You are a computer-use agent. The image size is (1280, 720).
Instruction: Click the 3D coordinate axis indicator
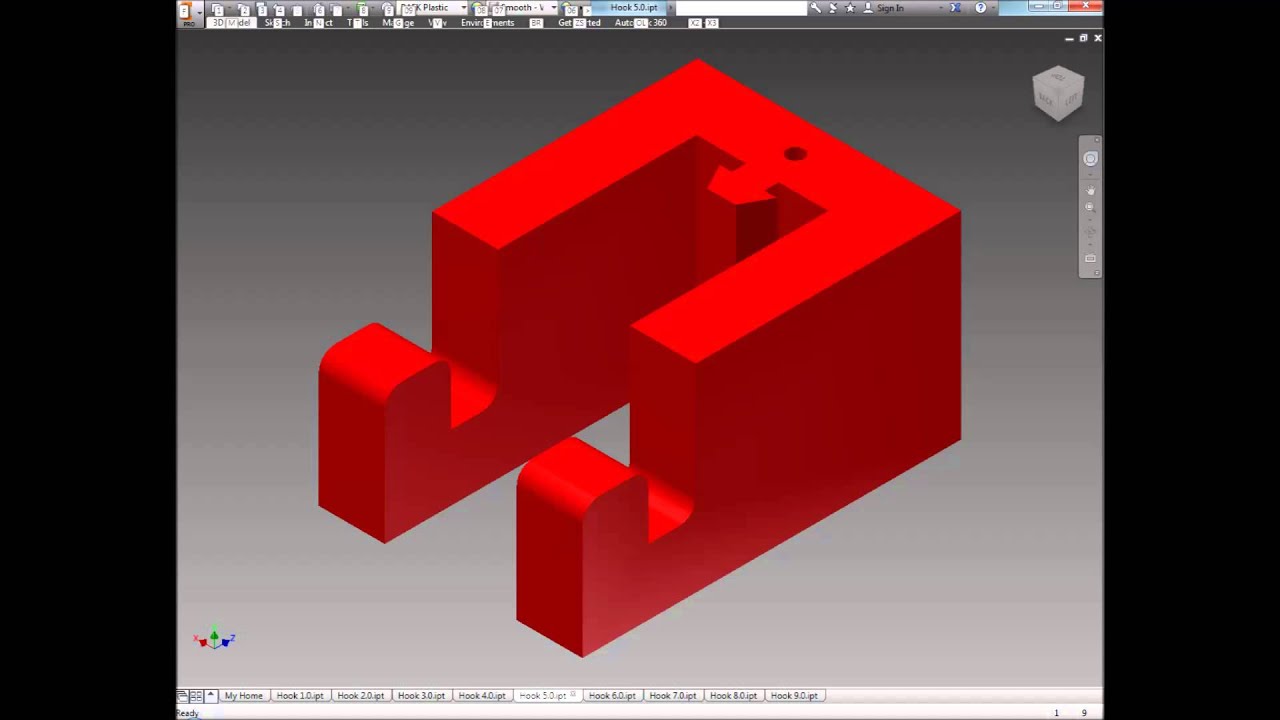point(214,639)
